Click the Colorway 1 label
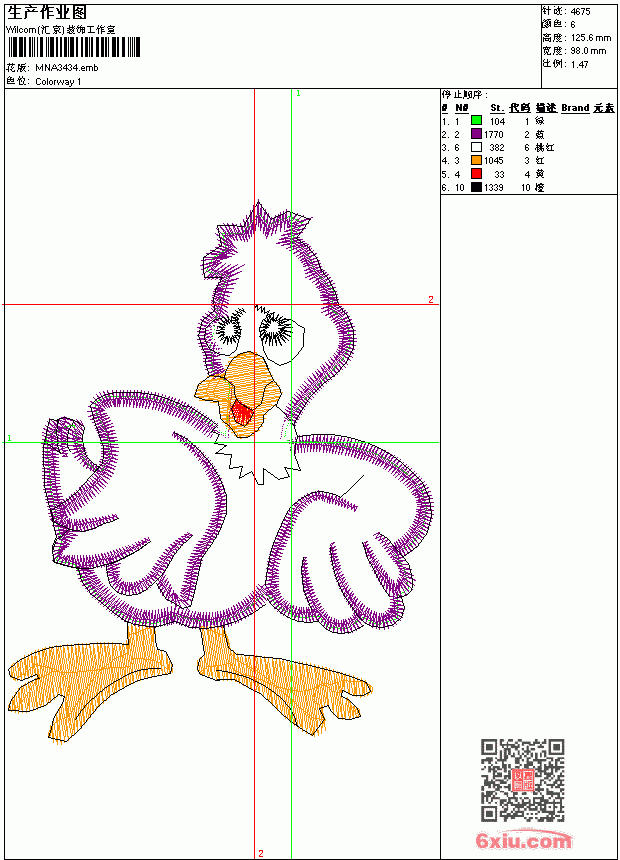This screenshot has width=620, height=860. coord(58,82)
